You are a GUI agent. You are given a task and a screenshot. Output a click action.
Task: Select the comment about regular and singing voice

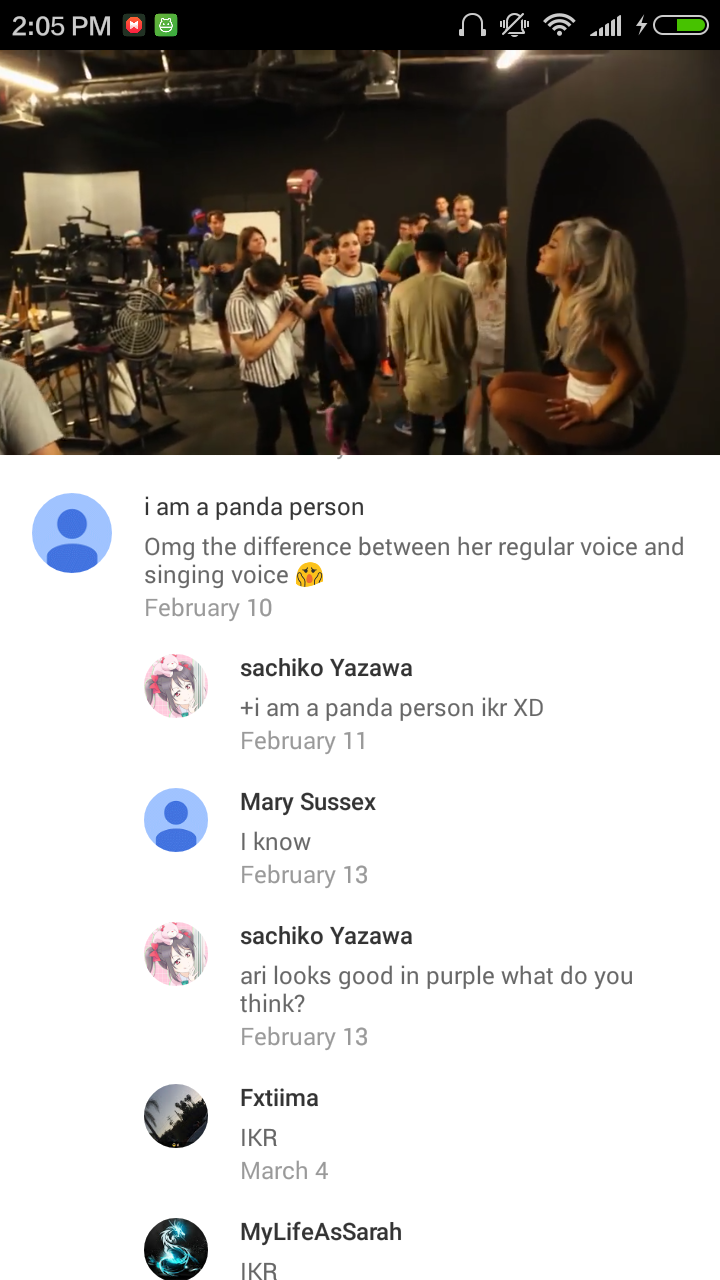pyautogui.click(x=414, y=561)
